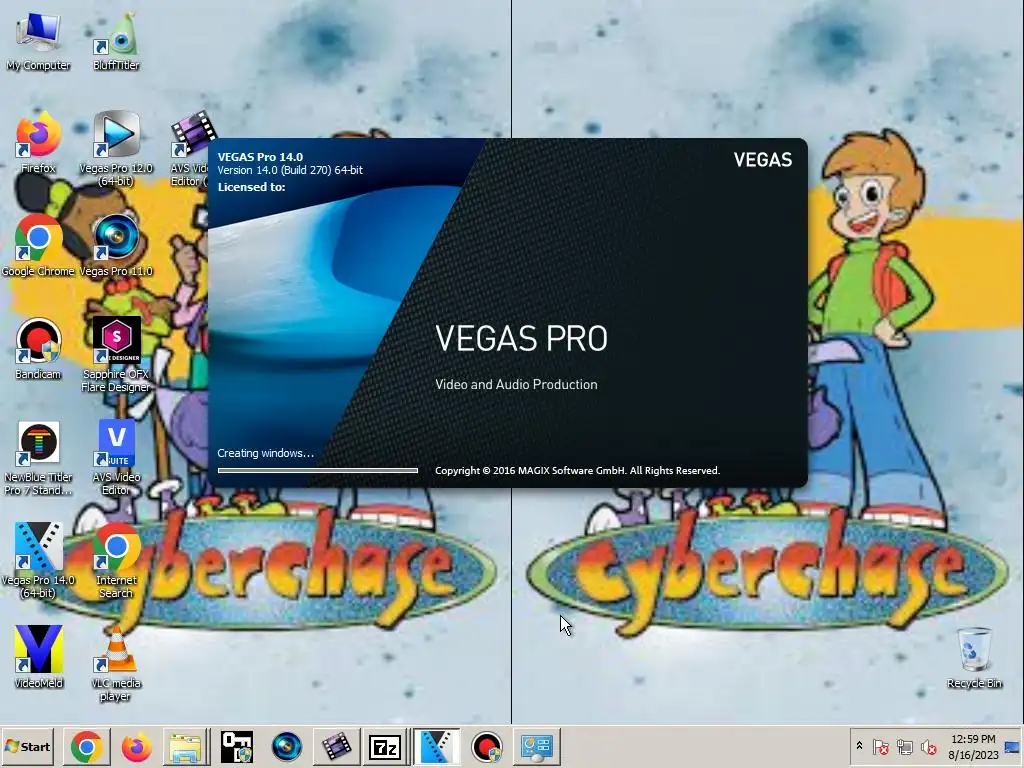Click the active Vegas Pro 14 taskbar button

pyautogui.click(x=436, y=746)
